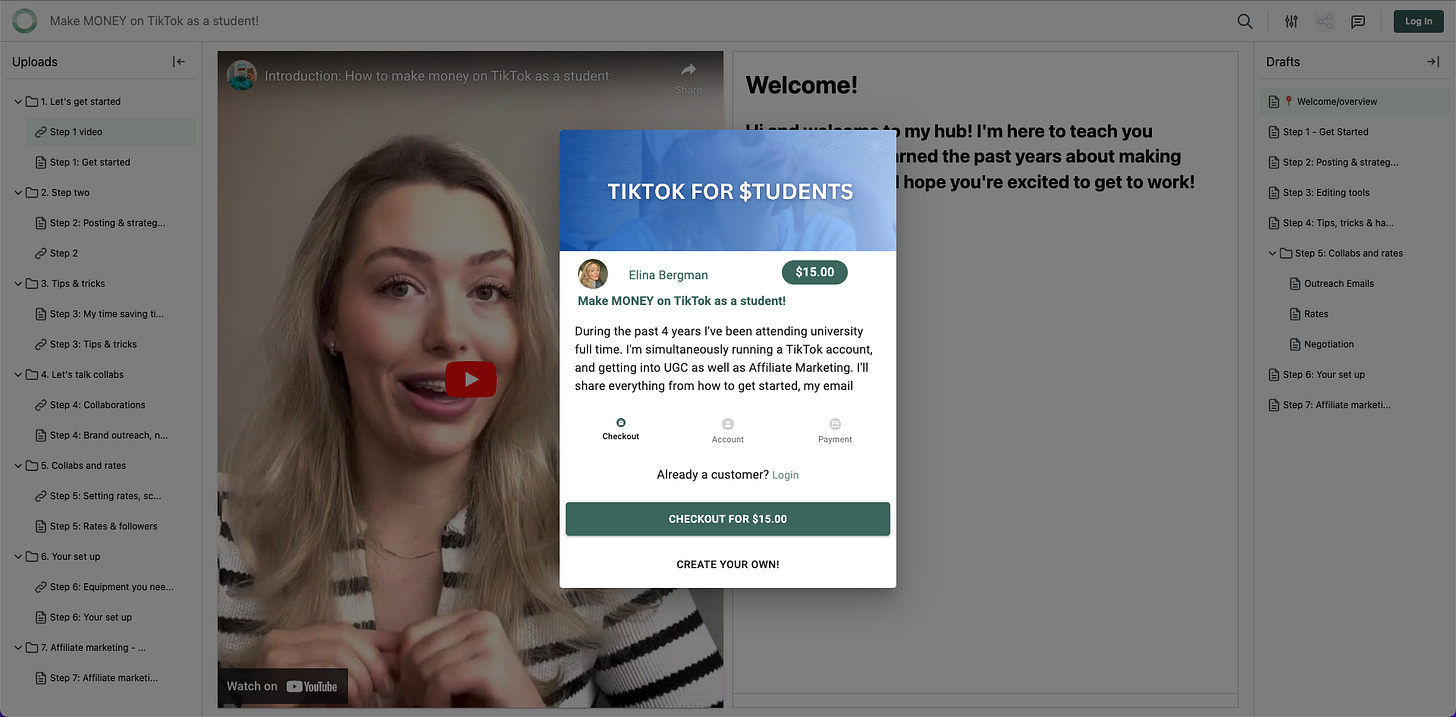Collapse the '7. Affiliate marketing' folder
The image size is (1456, 717).
pyautogui.click(x=18, y=648)
